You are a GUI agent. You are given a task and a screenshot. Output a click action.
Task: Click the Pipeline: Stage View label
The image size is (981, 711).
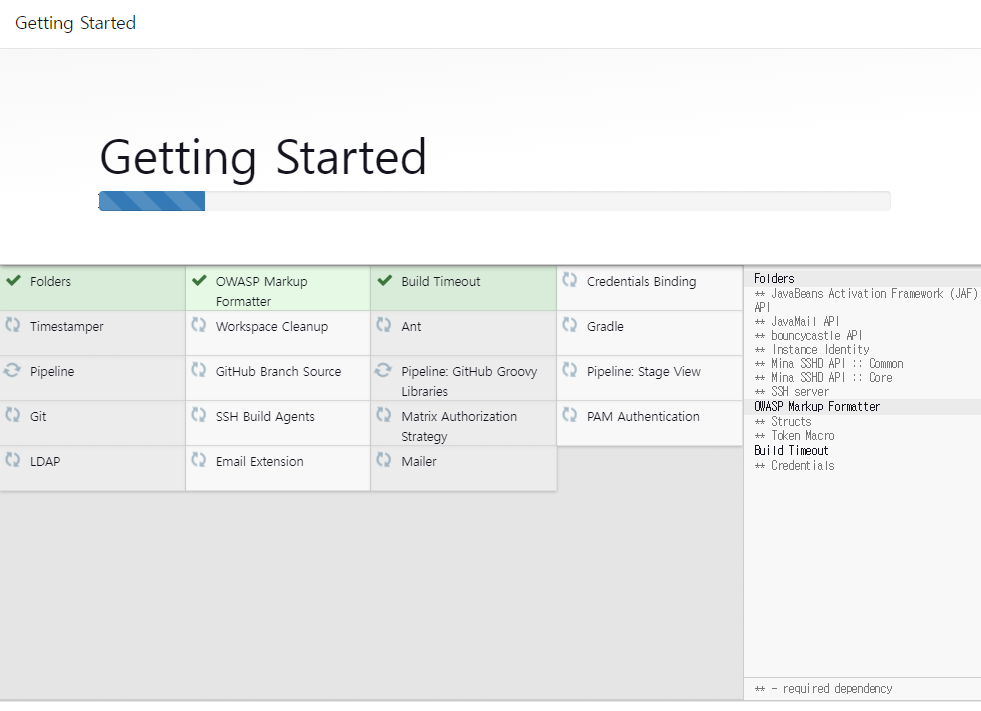click(x=644, y=372)
